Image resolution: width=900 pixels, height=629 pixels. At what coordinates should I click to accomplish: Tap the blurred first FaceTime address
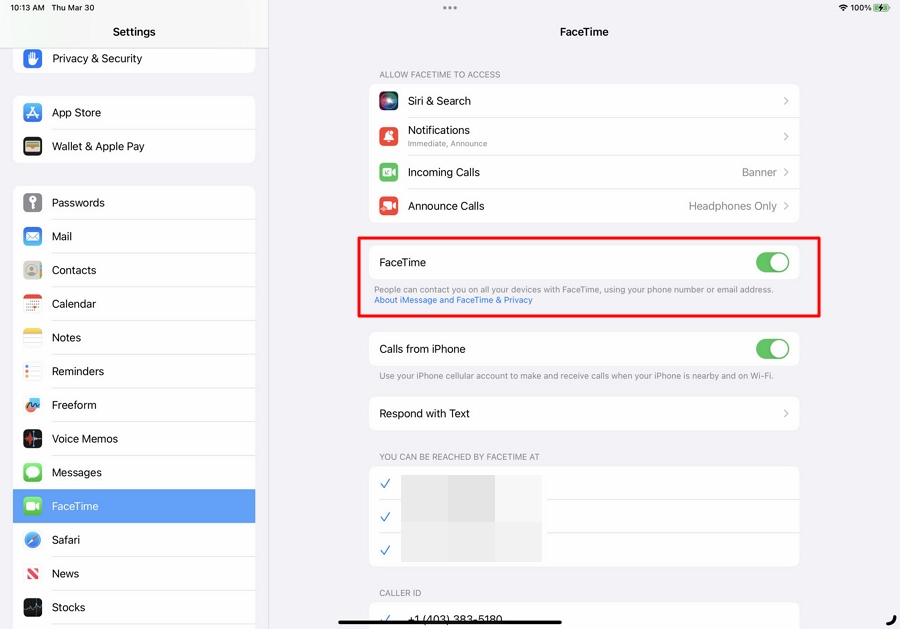(471, 484)
